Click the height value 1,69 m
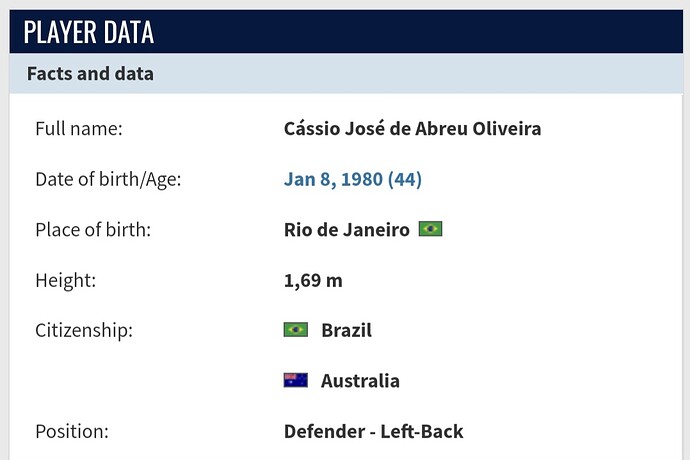 [x=313, y=280]
